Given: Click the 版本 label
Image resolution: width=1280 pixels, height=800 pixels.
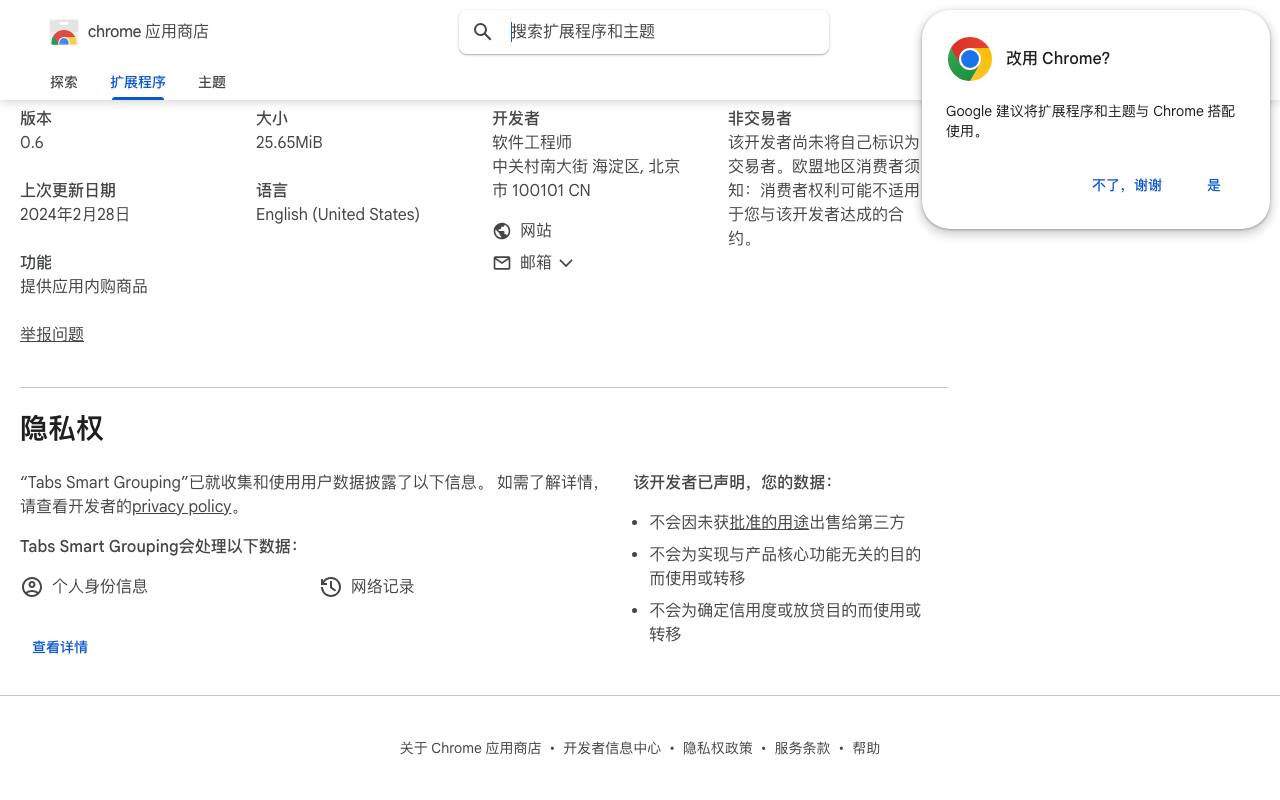Looking at the screenshot, I should click(36, 119).
